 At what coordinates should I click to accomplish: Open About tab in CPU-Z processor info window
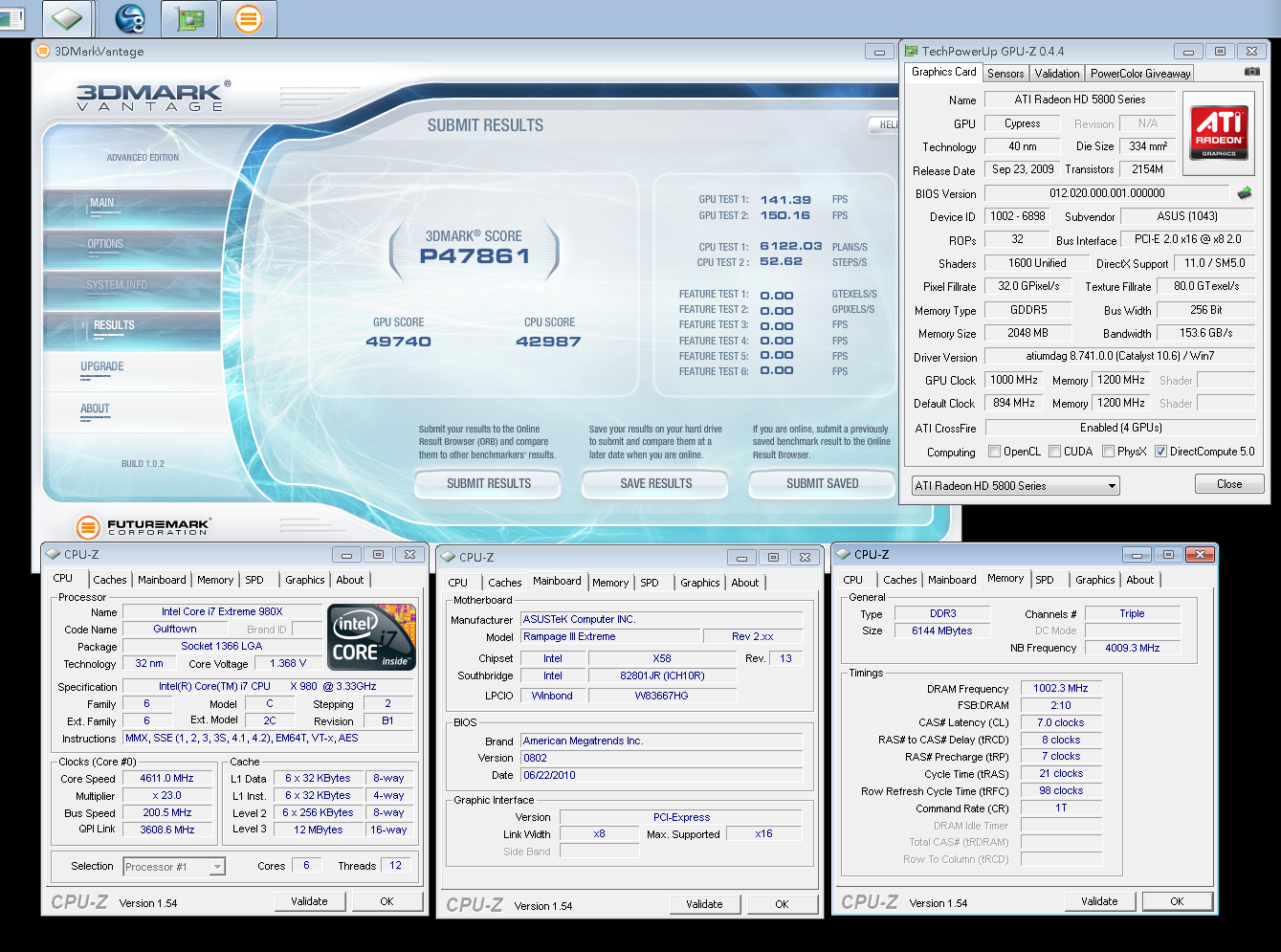click(350, 580)
